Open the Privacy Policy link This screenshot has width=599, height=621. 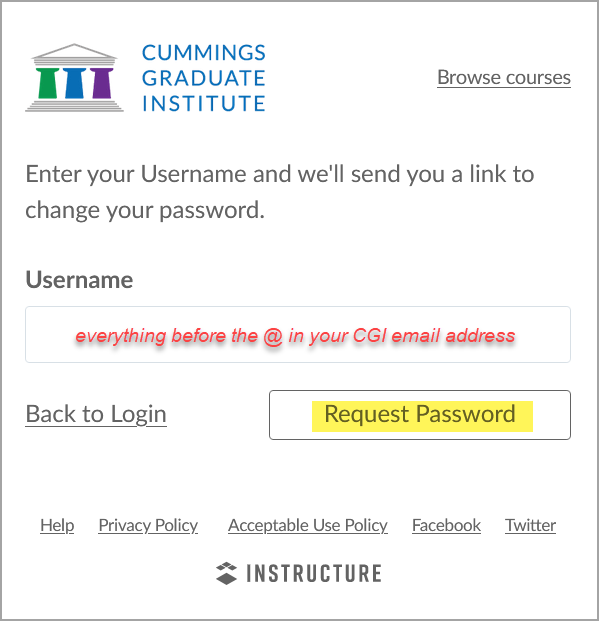click(x=148, y=526)
